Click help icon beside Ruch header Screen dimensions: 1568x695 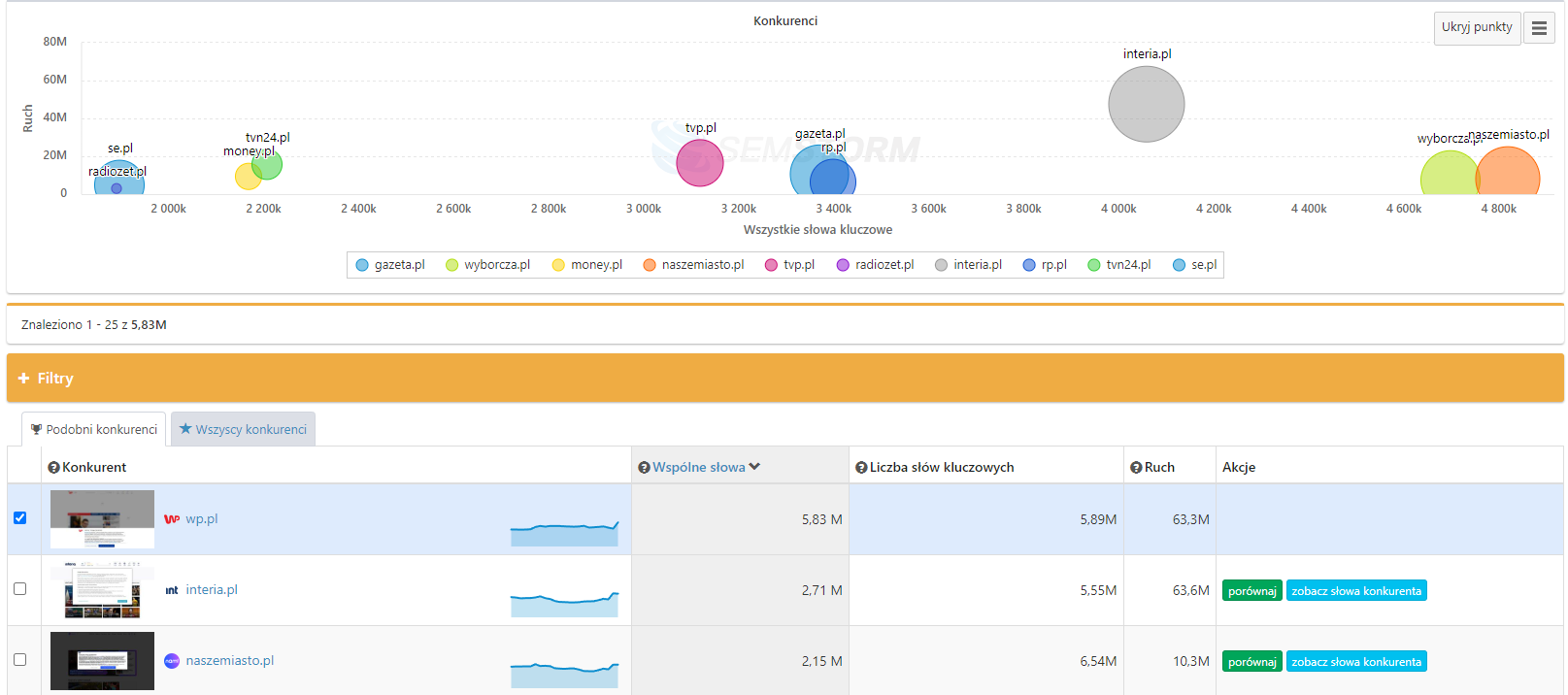click(x=1136, y=468)
